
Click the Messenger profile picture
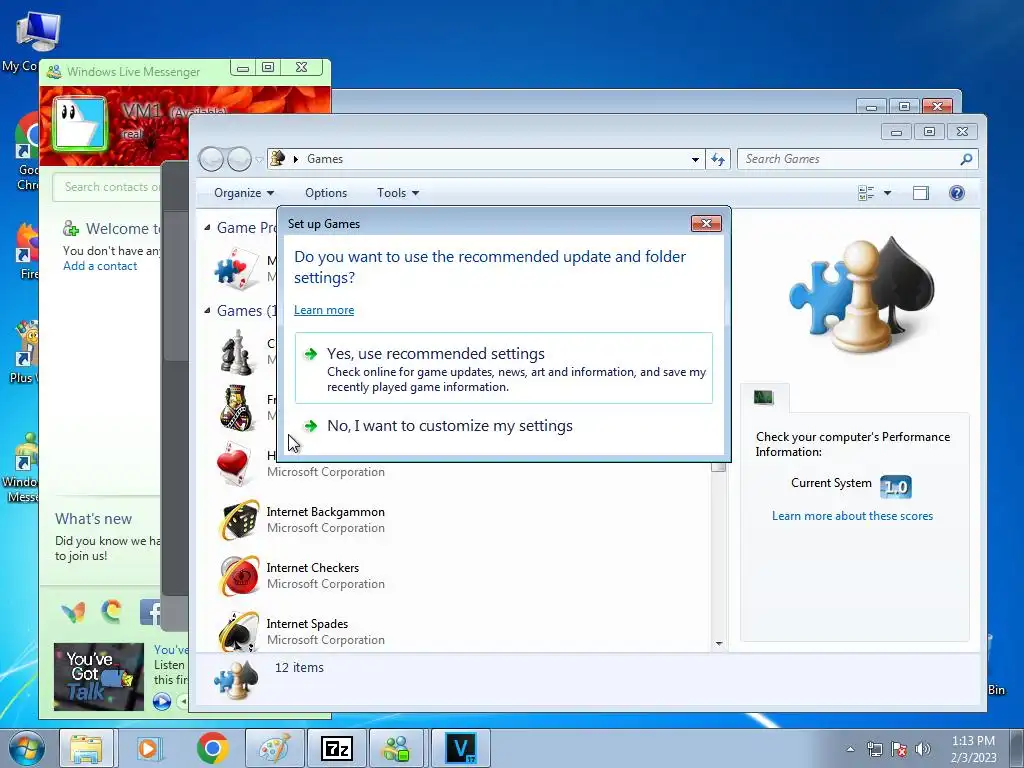point(80,124)
